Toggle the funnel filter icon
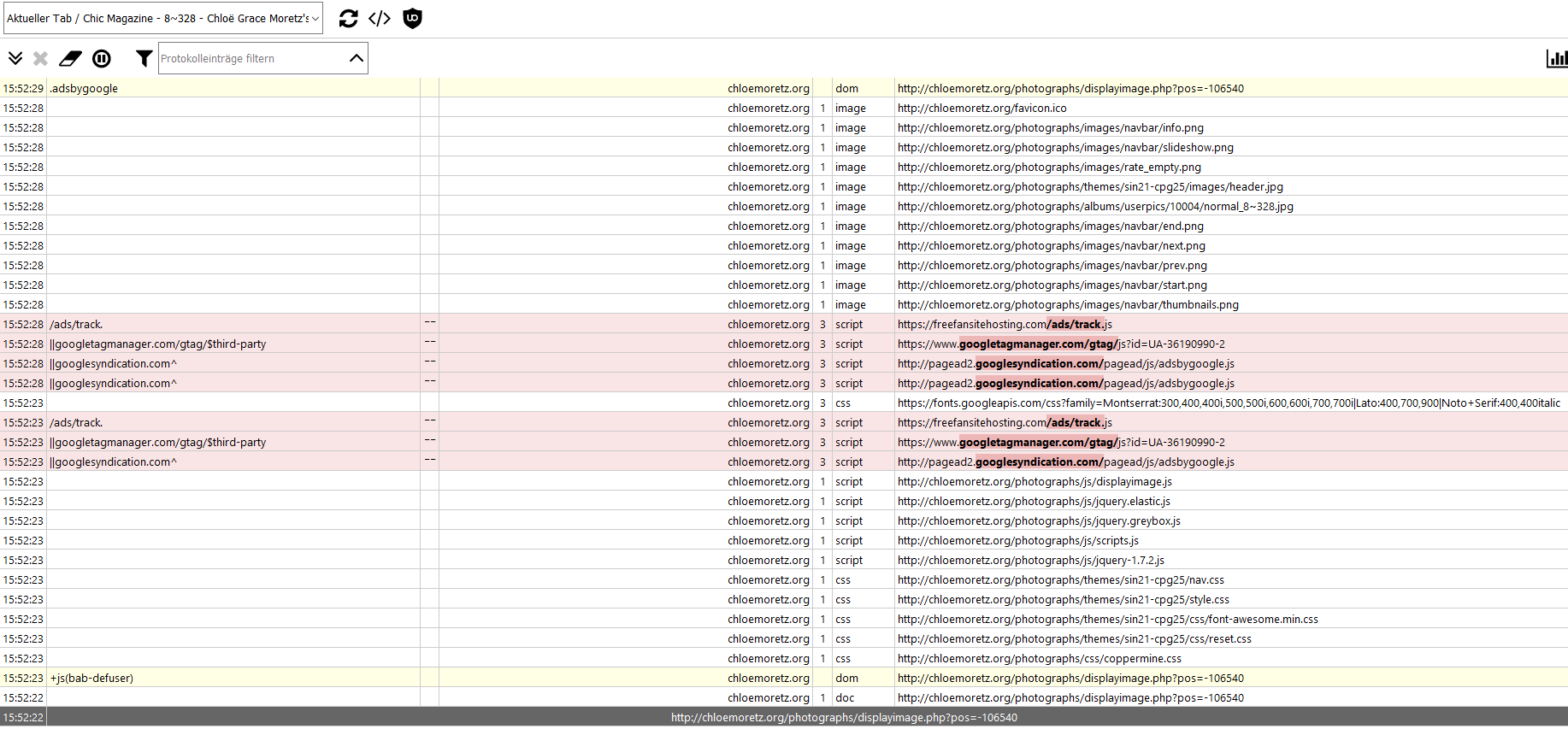This screenshot has height=729, width=1568. pyautogui.click(x=144, y=58)
